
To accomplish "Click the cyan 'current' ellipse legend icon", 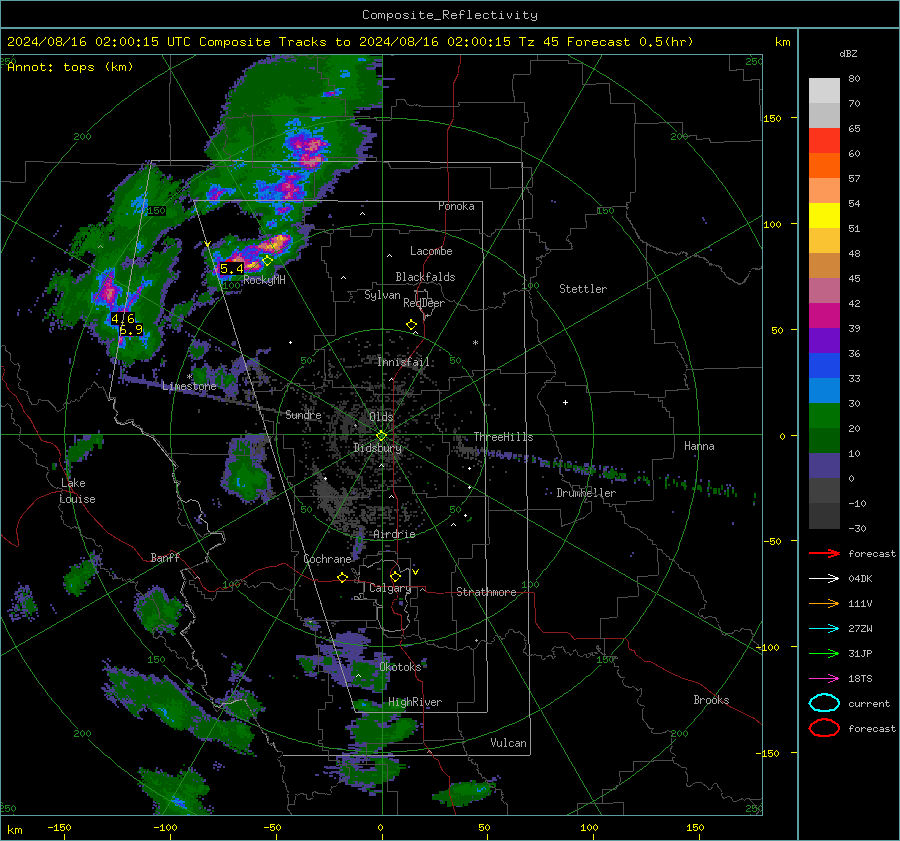I will point(824,703).
